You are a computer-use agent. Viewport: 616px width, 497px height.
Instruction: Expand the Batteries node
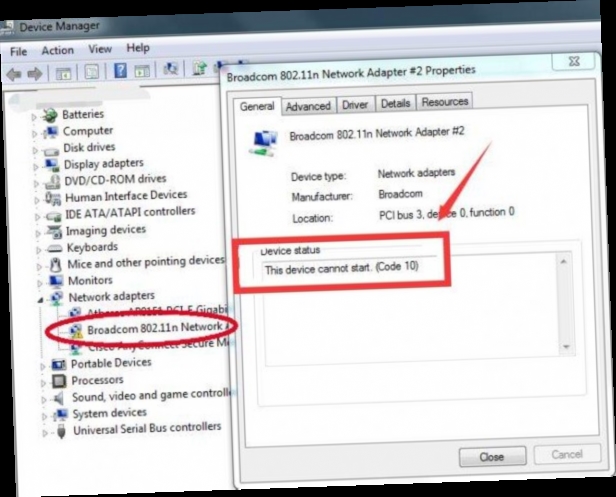pyautogui.click(x=34, y=117)
